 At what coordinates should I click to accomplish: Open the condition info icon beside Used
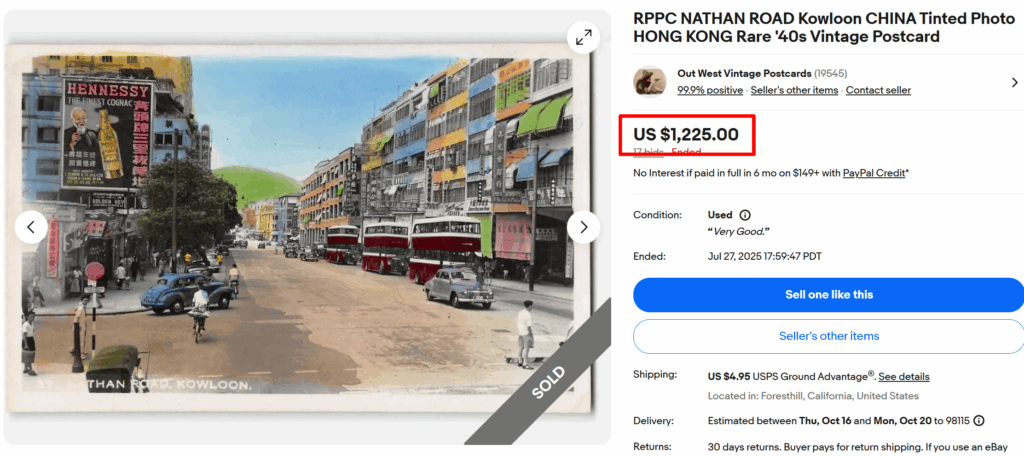[x=745, y=215]
